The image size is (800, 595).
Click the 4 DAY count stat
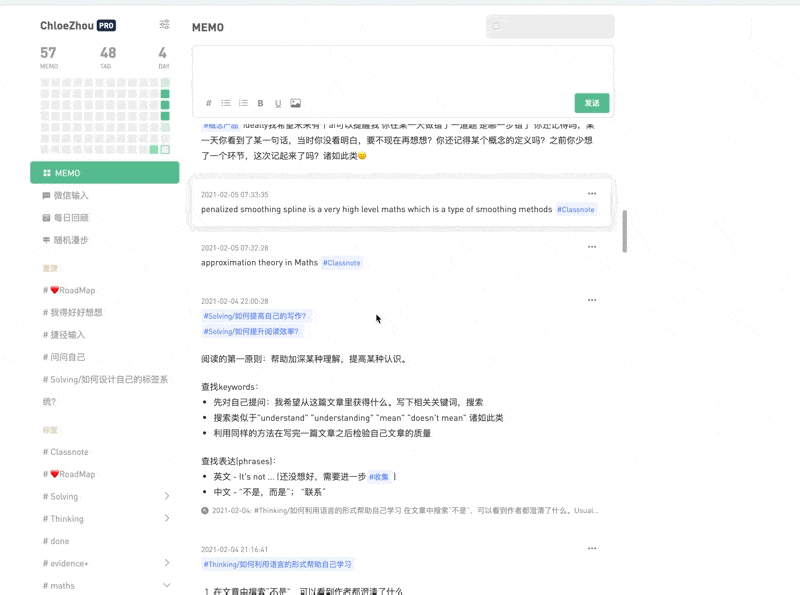(x=163, y=58)
